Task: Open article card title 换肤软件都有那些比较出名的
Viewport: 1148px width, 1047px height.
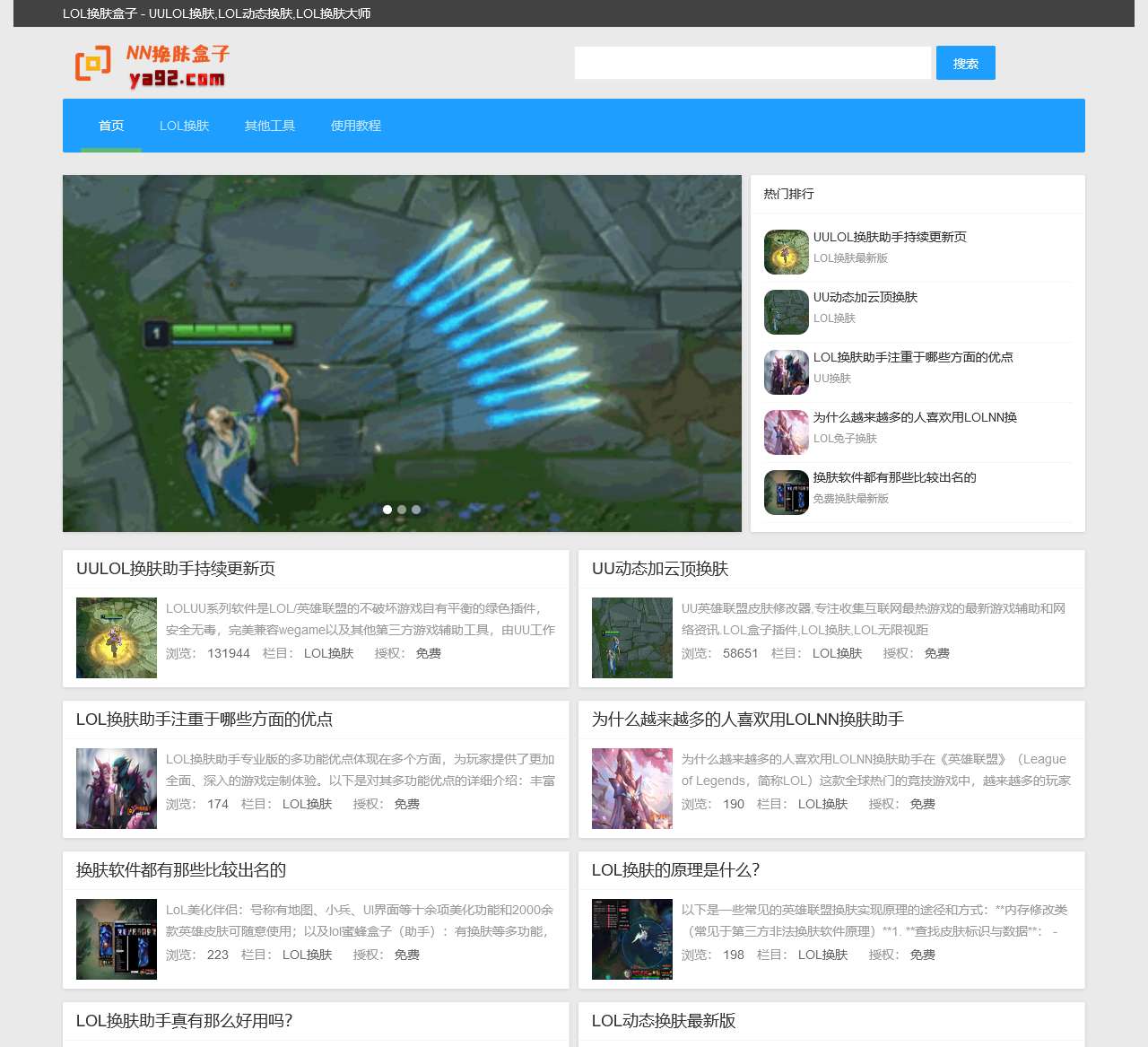Action: (181, 870)
